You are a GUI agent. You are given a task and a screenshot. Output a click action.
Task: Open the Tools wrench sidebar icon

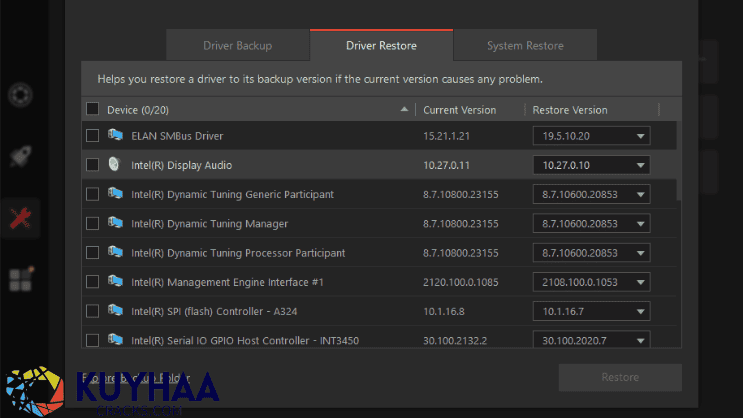point(20,218)
